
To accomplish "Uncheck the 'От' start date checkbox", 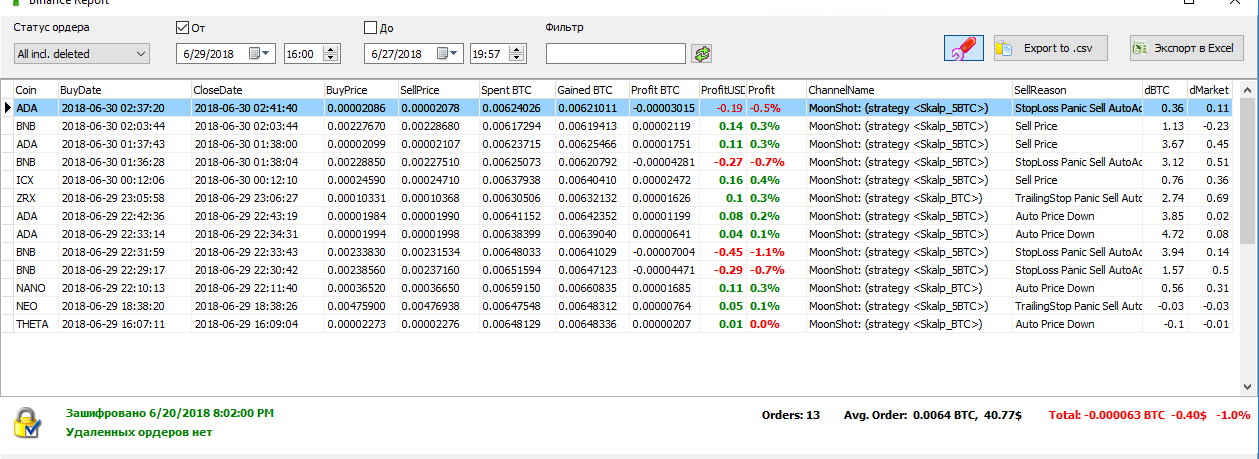I will tap(182, 28).
